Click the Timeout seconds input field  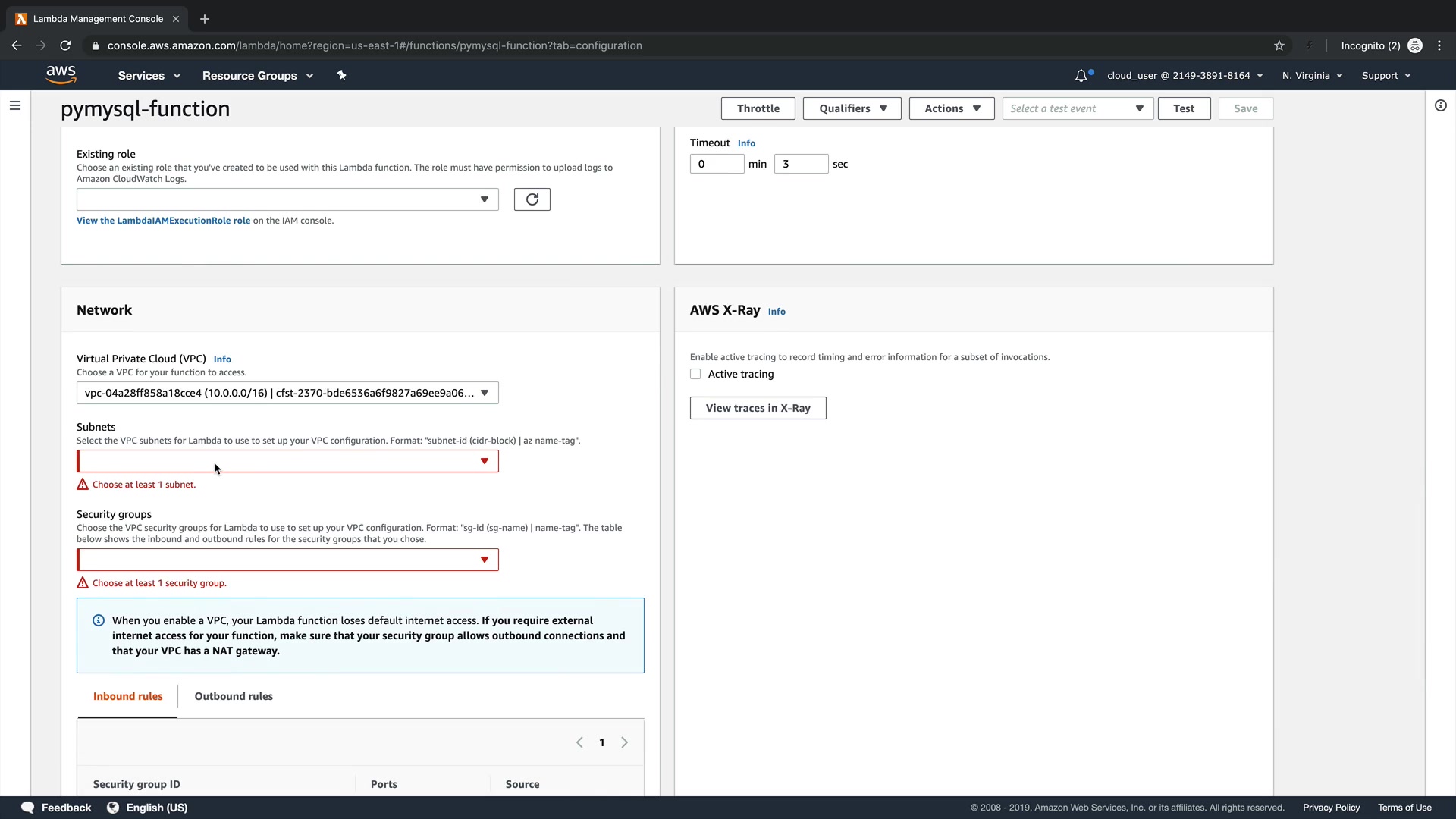800,164
